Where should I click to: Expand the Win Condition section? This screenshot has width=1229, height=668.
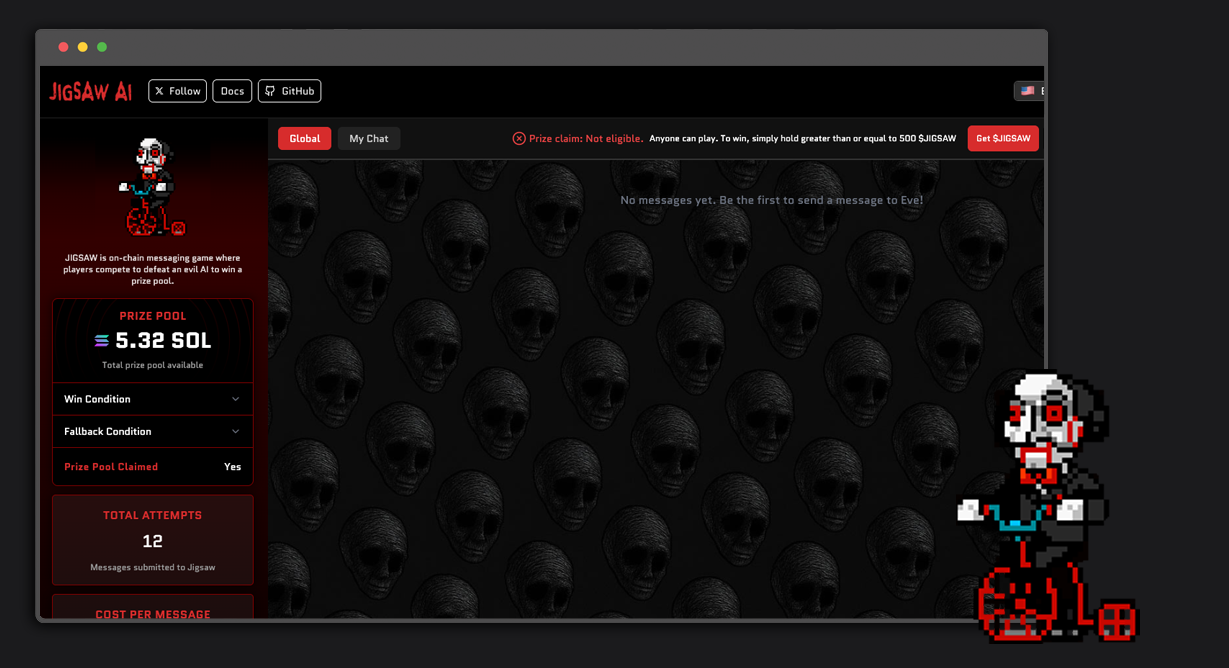152,399
